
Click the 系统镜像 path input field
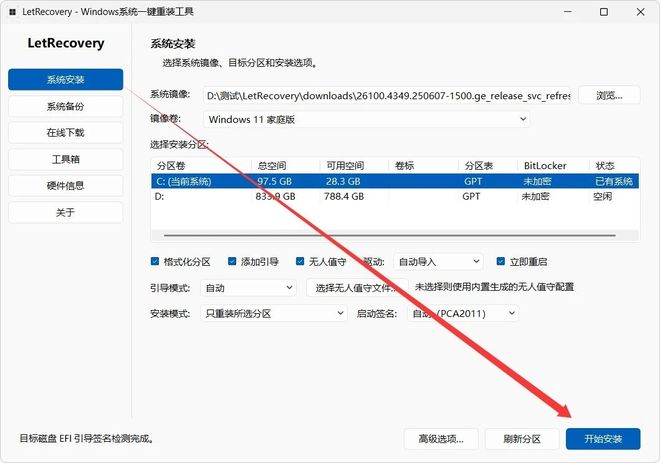pos(387,96)
